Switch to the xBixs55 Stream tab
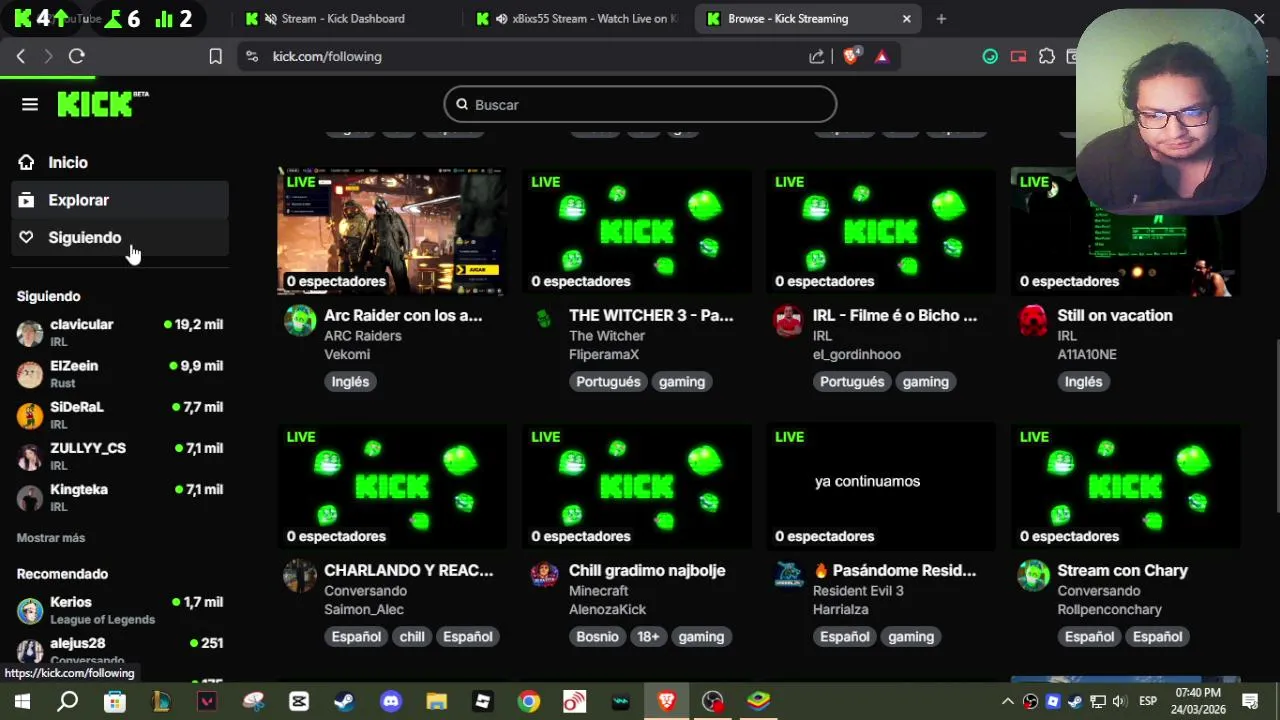The height and width of the screenshot is (720, 1280). click(579, 18)
